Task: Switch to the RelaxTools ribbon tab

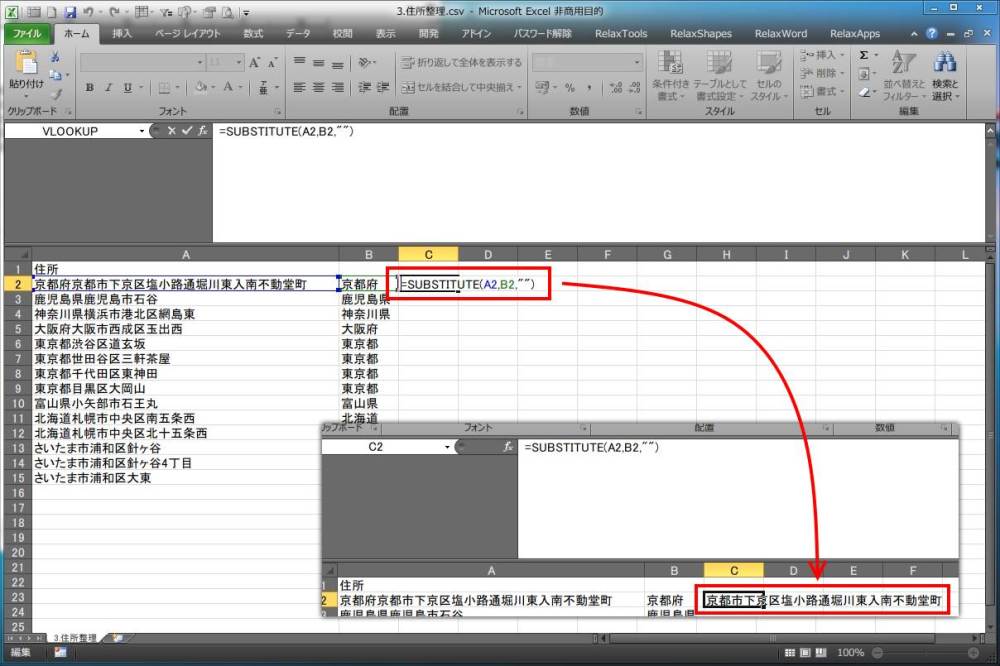Action: [620, 33]
